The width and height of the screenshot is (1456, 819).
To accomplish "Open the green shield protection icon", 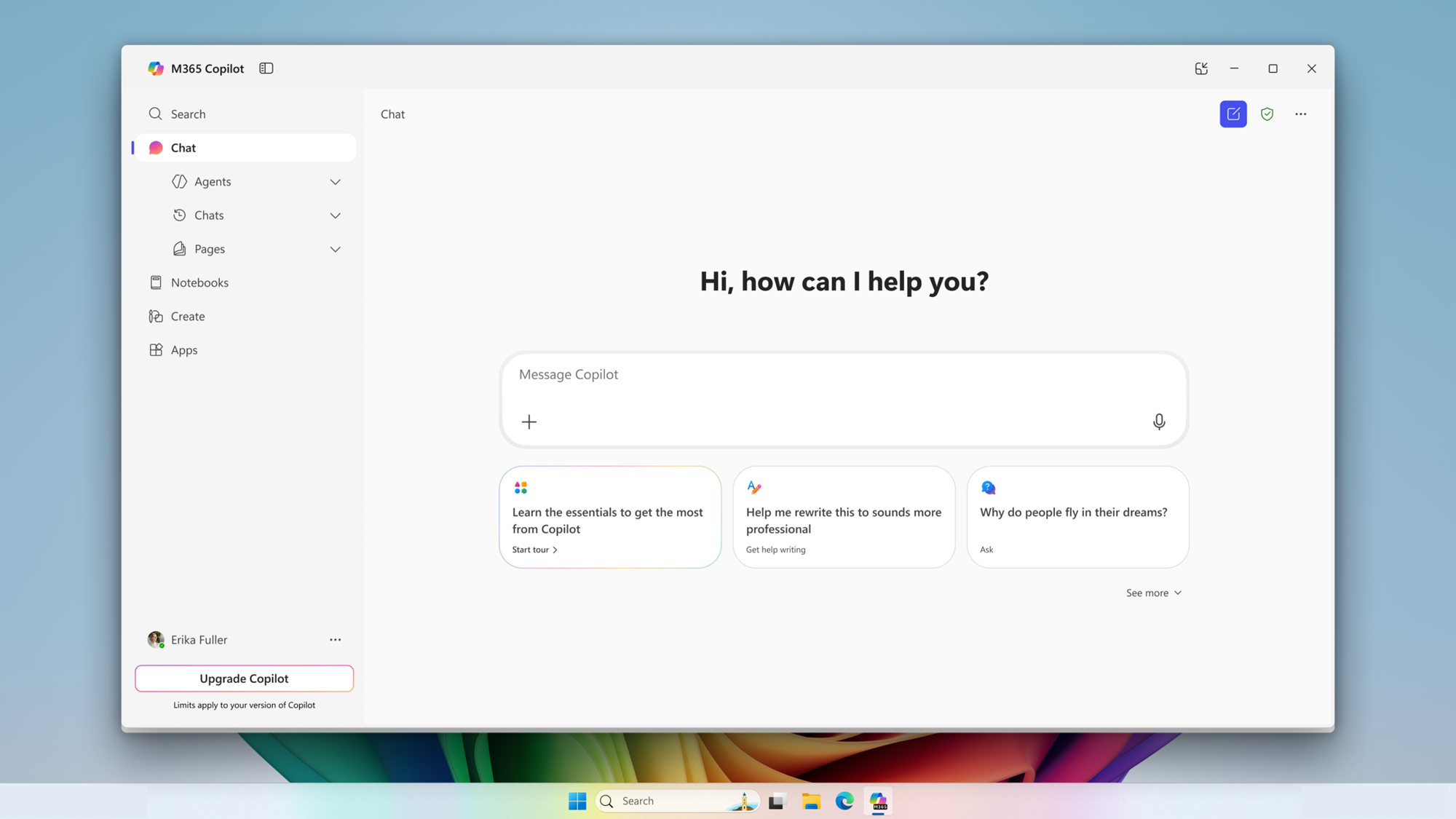I will 1267,114.
